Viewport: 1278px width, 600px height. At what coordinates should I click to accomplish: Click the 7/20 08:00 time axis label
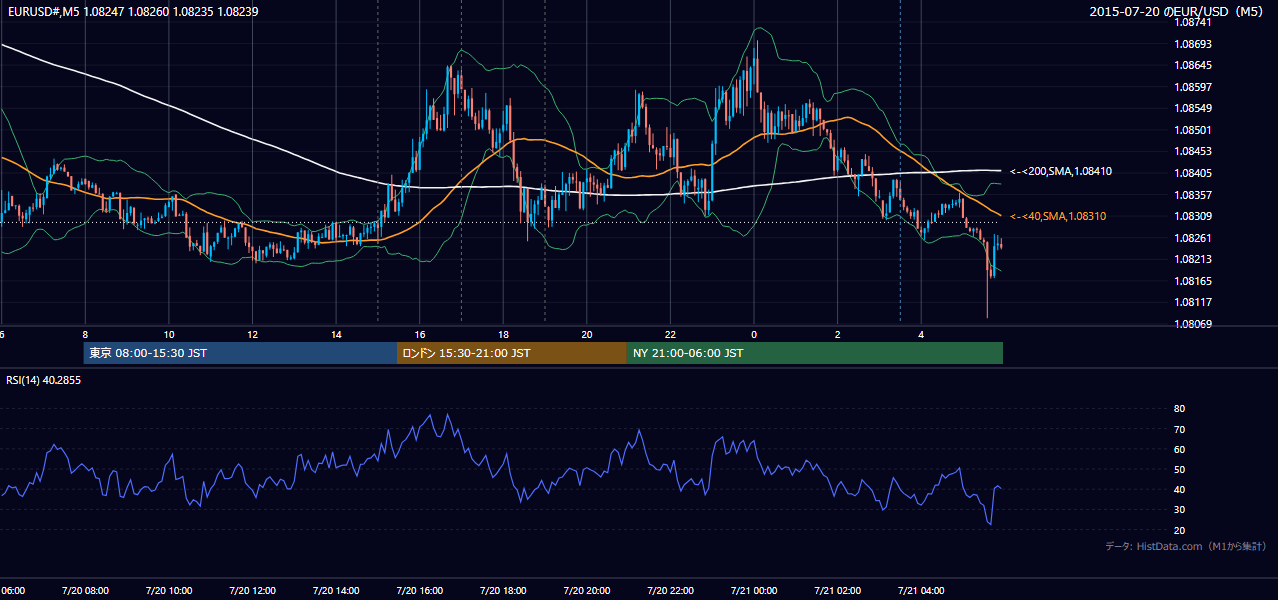[x=85, y=591]
